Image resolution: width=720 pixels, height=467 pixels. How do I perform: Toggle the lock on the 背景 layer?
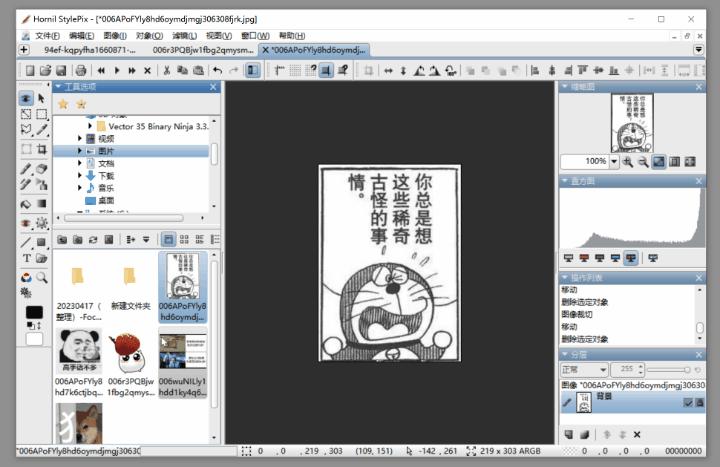click(699, 403)
